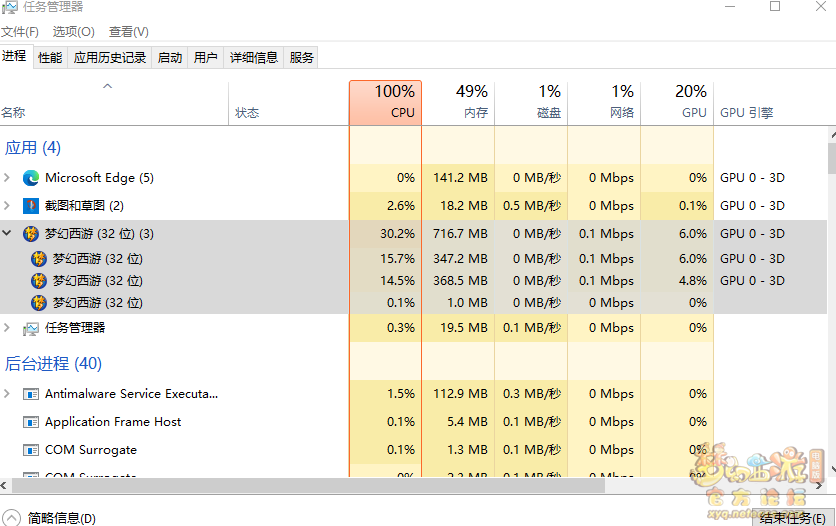Image resolution: width=836 pixels, height=526 pixels.
Task: Click the horizontal scrollbar left arrow
Action: pos(4,485)
